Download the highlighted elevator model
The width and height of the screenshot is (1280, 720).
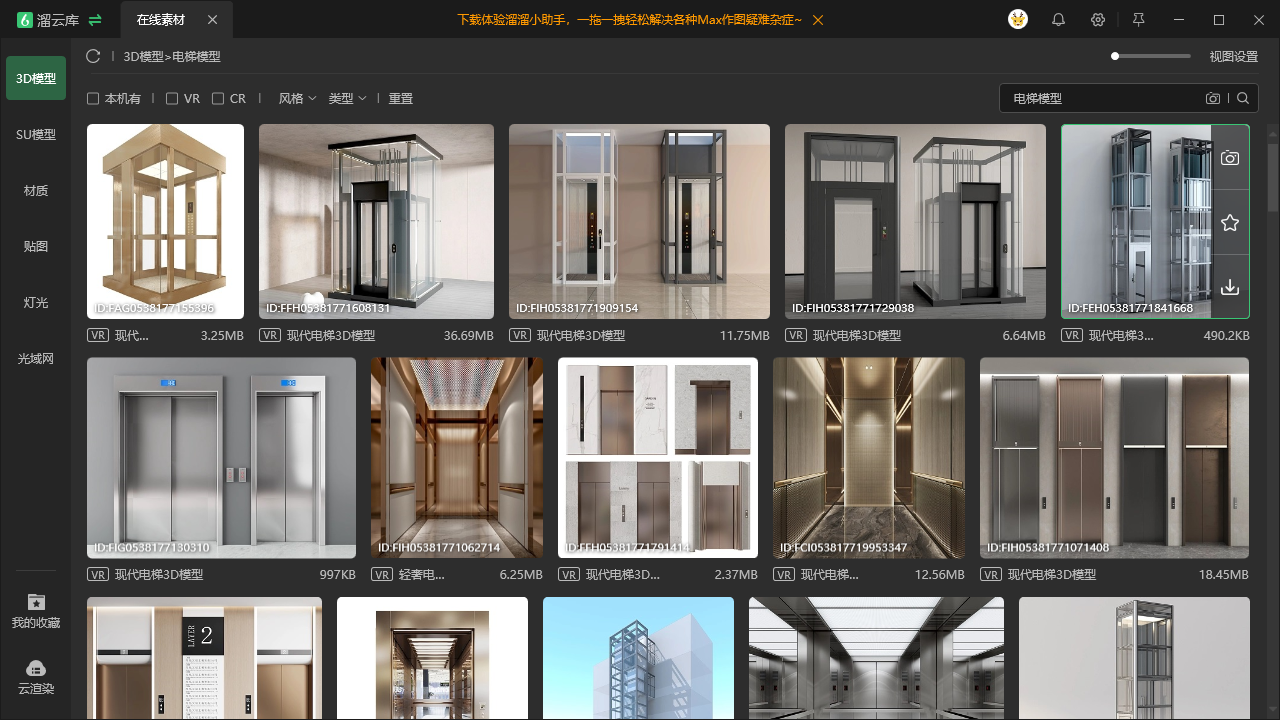click(1230, 287)
